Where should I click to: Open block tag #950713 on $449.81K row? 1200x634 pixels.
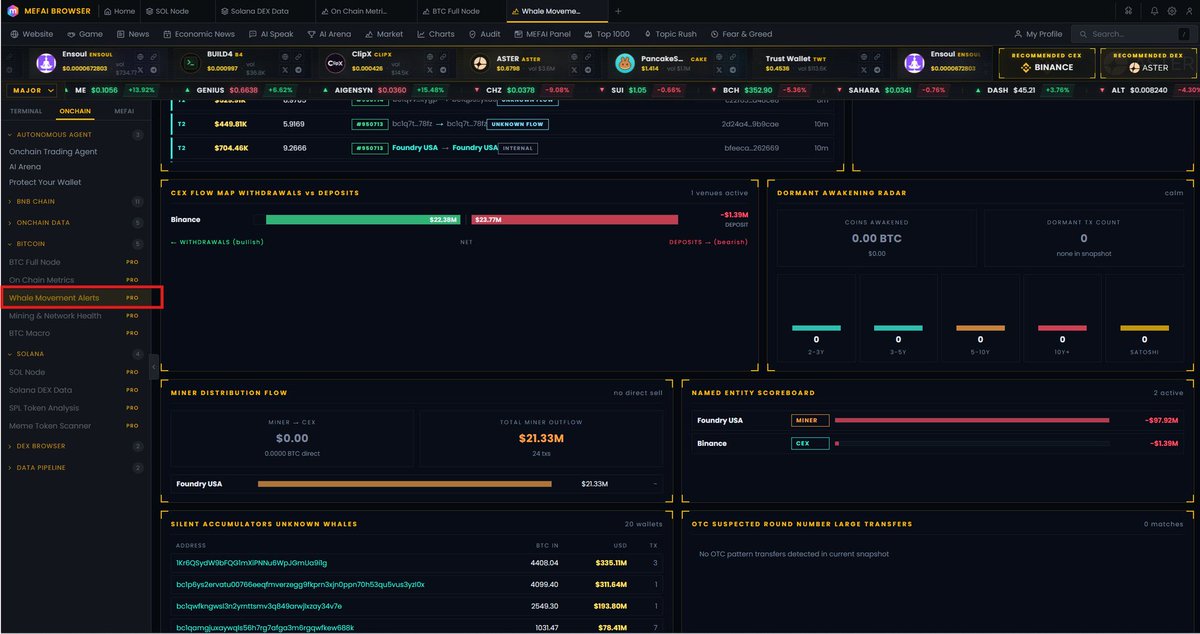(x=369, y=124)
